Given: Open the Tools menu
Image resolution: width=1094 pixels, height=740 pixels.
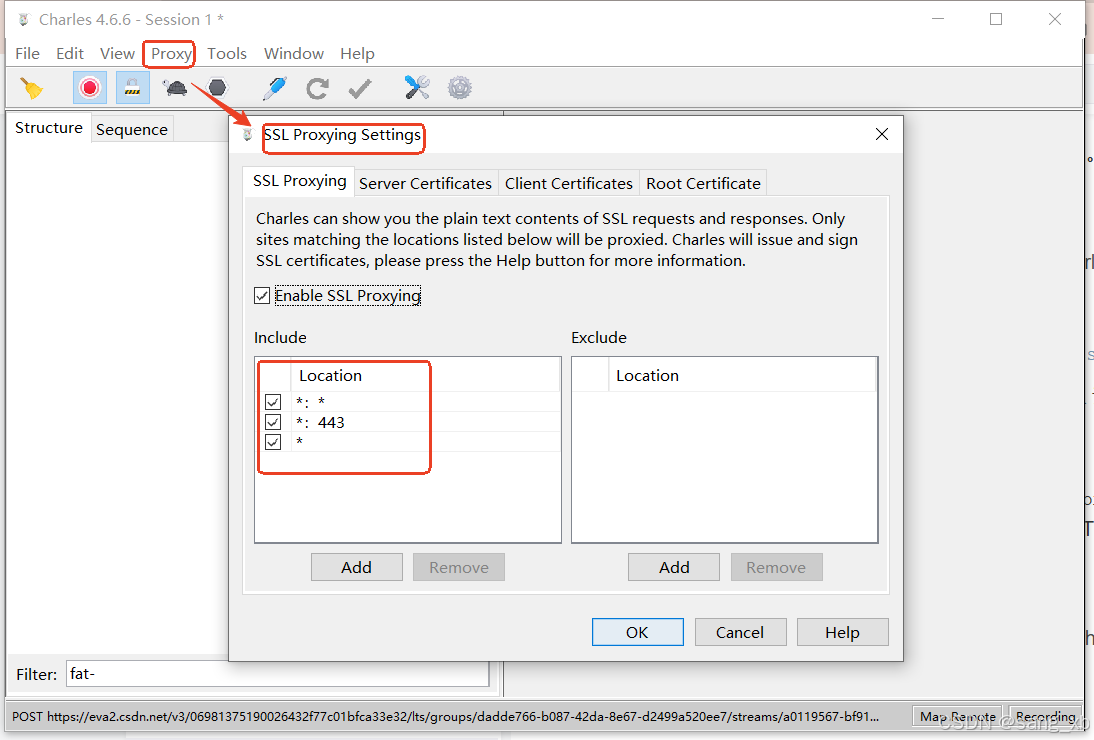Looking at the screenshot, I should (x=227, y=54).
